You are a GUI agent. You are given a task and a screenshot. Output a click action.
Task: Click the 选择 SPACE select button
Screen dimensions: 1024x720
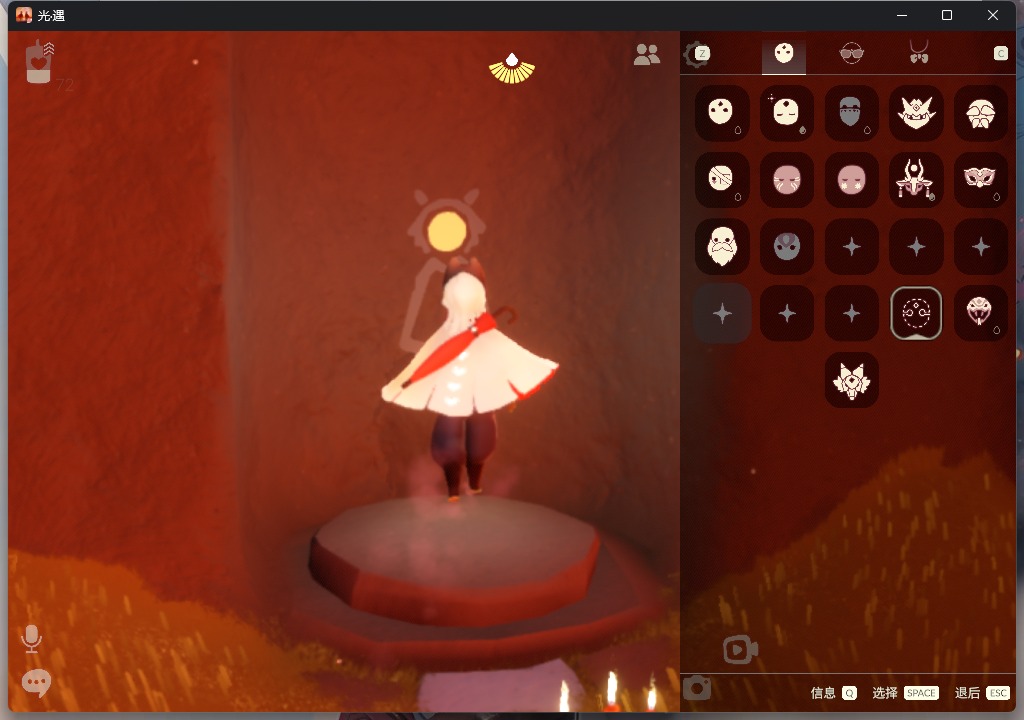pyautogui.click(x=905, y=693)
